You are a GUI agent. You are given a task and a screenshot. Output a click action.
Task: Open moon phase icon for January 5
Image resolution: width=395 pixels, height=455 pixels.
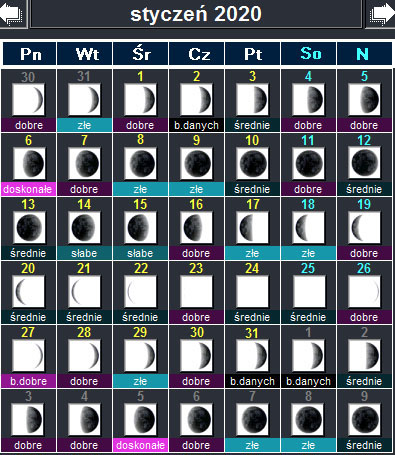(x=364, y=99)
